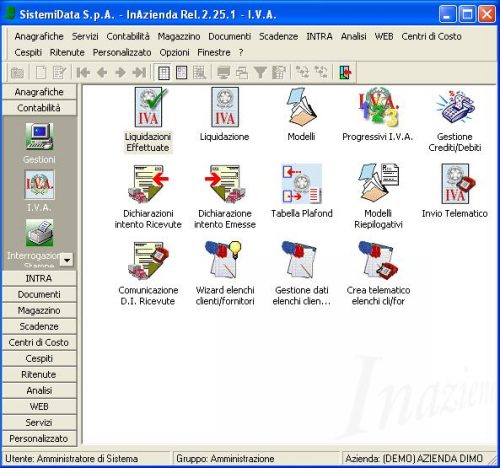The height and width of the screenshot is (468, 500).
Task: Click Personalizzato sidebar button
Action: (39, 438)
